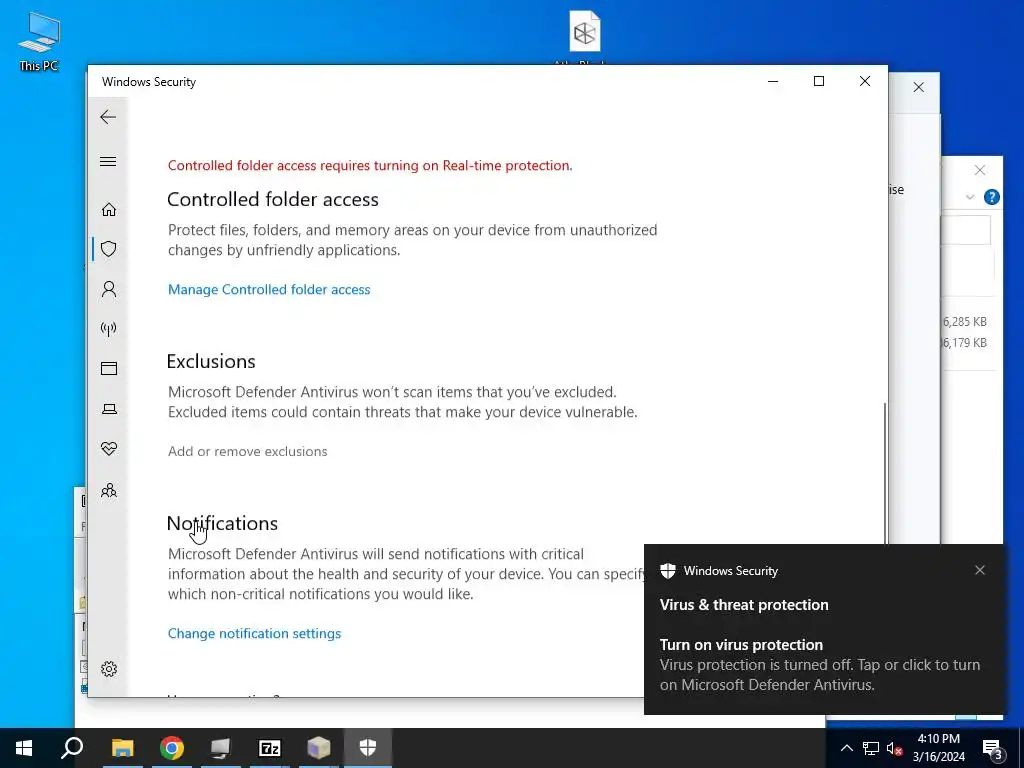Open Family options icon
Screen dimensions: 1024x768
[x=108, y=490]
